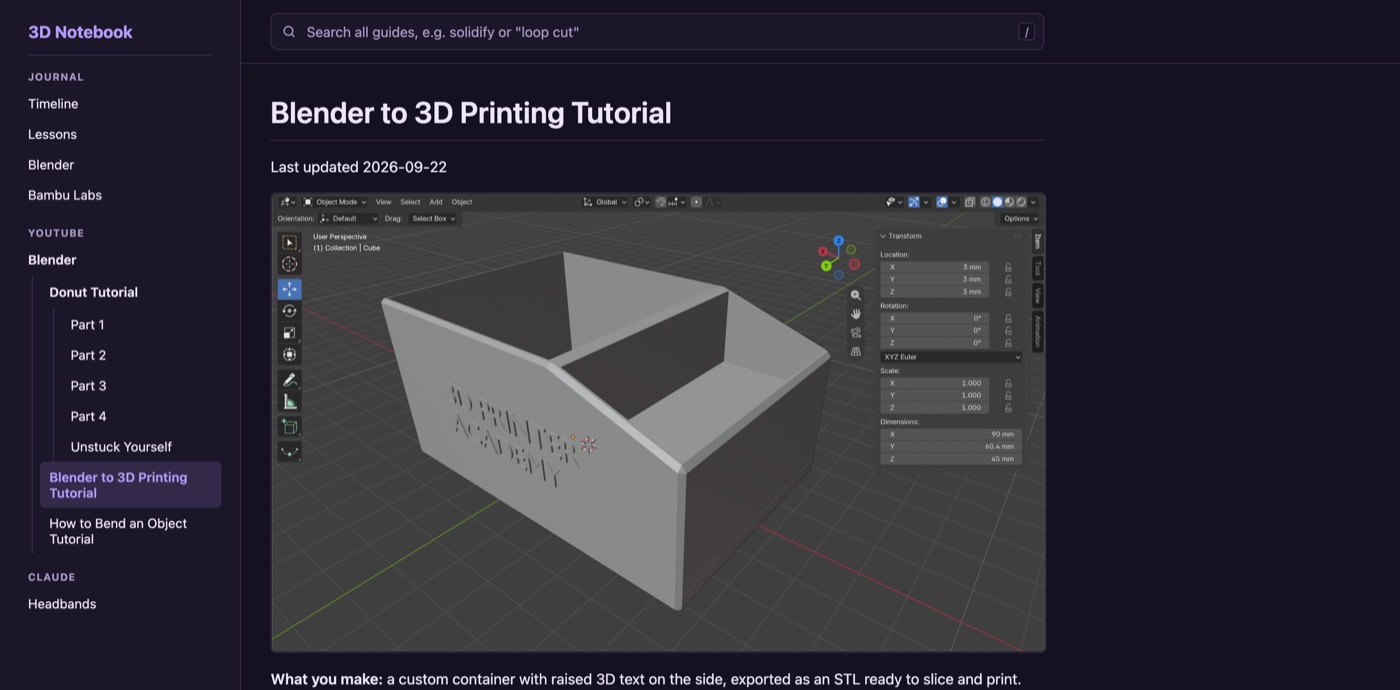Open the pivot point dropdown

(643, 202)
